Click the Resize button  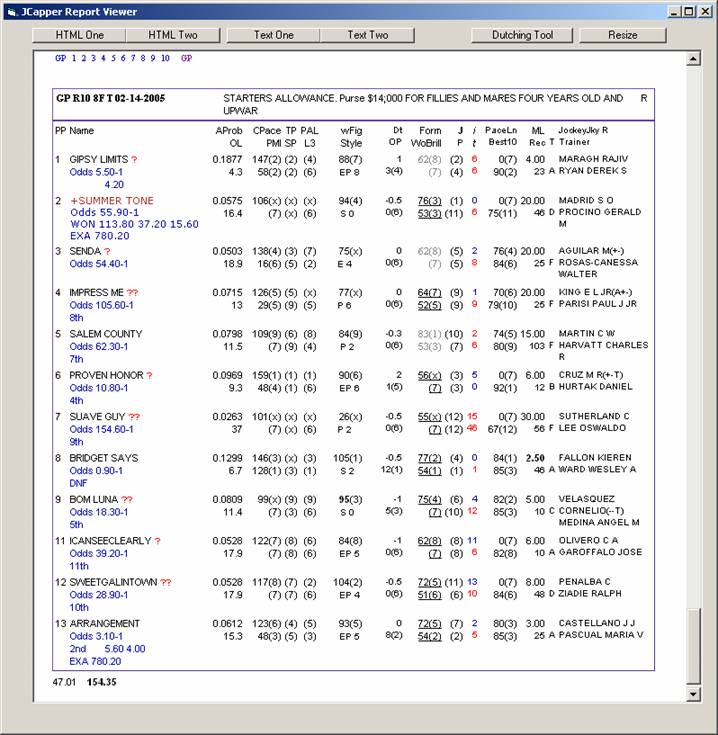[622, 35]
